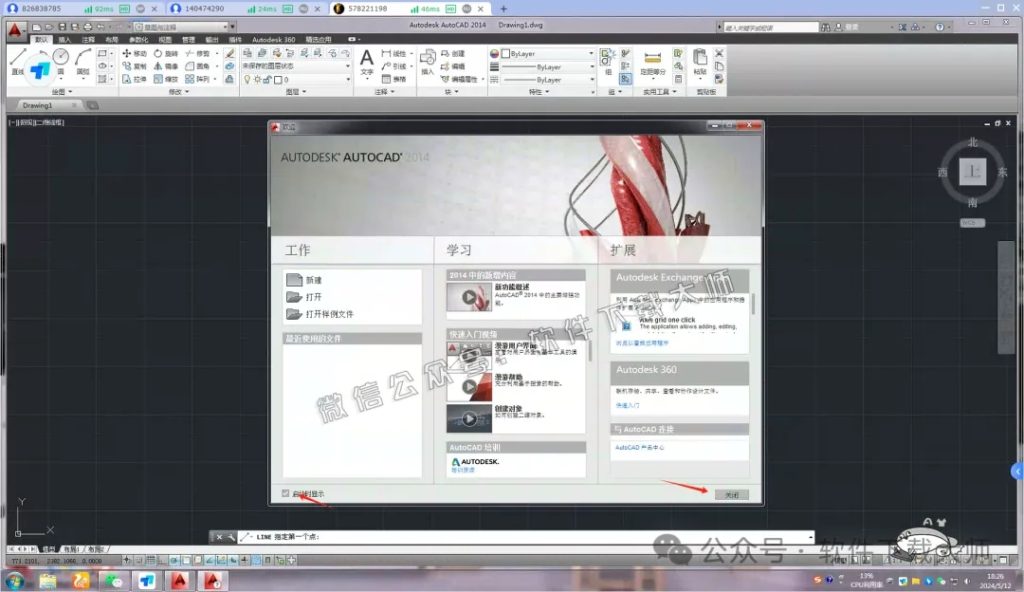Select the Move (移动) modify tool

click(x=128, y=53)
